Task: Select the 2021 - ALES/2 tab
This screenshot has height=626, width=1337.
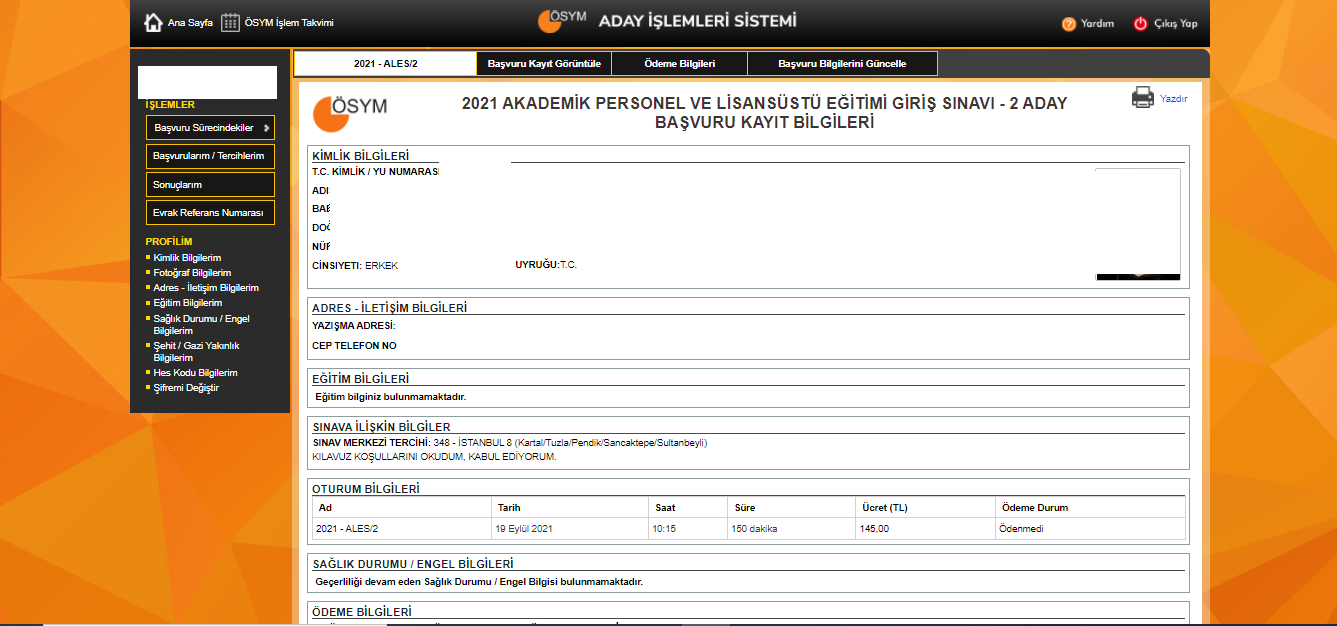Action: pos(385,63)
